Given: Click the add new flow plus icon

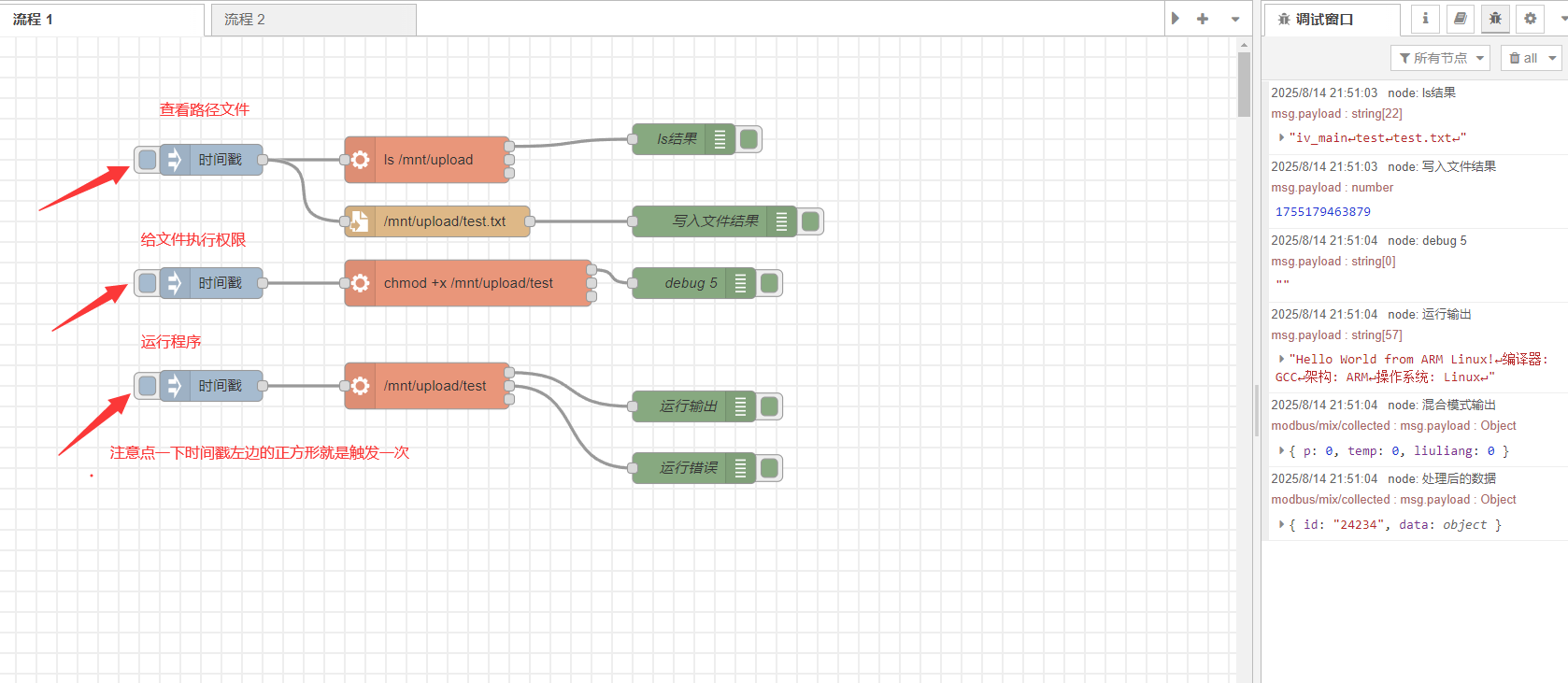Looking at the screenshot, I should [1203, 19].
